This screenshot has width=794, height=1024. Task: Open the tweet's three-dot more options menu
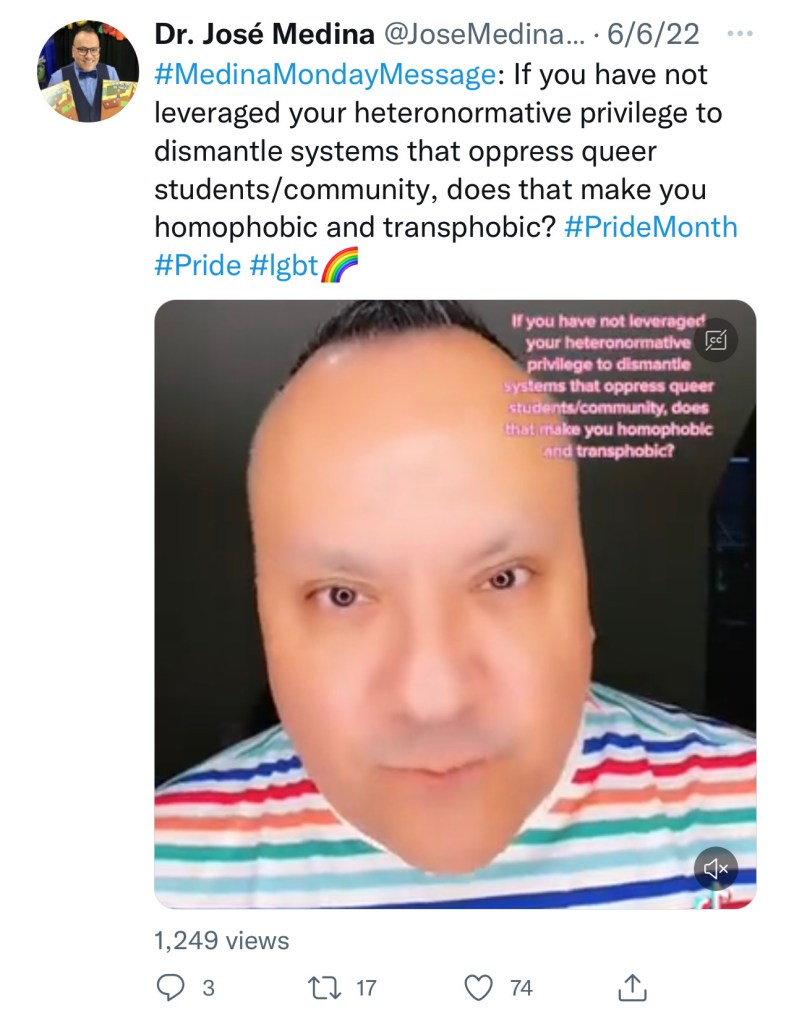(740, 33)
